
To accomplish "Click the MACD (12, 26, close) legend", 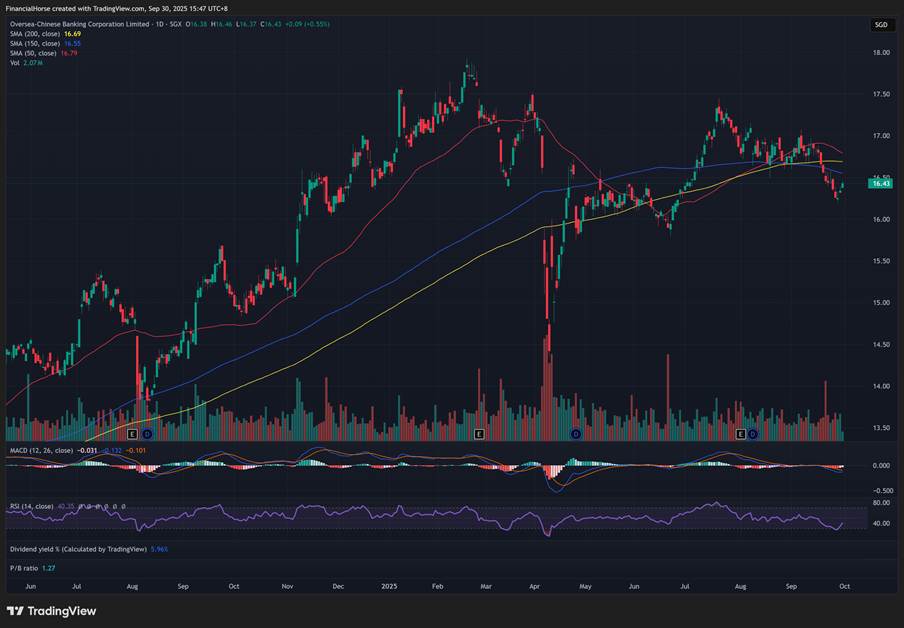I will coord(40,452).
